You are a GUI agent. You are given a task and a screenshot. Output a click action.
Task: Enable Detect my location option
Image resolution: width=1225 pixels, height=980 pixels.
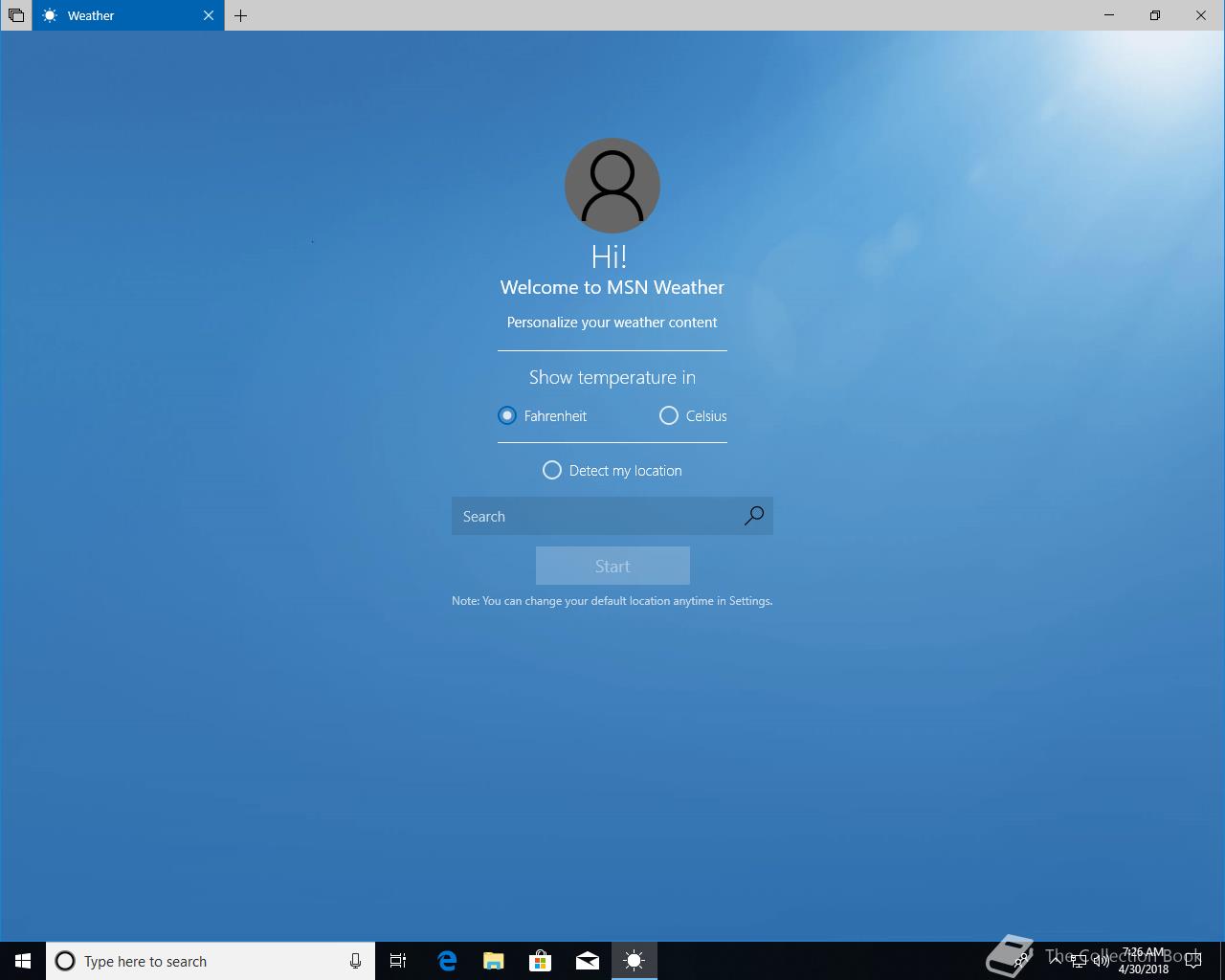(612, 470)
